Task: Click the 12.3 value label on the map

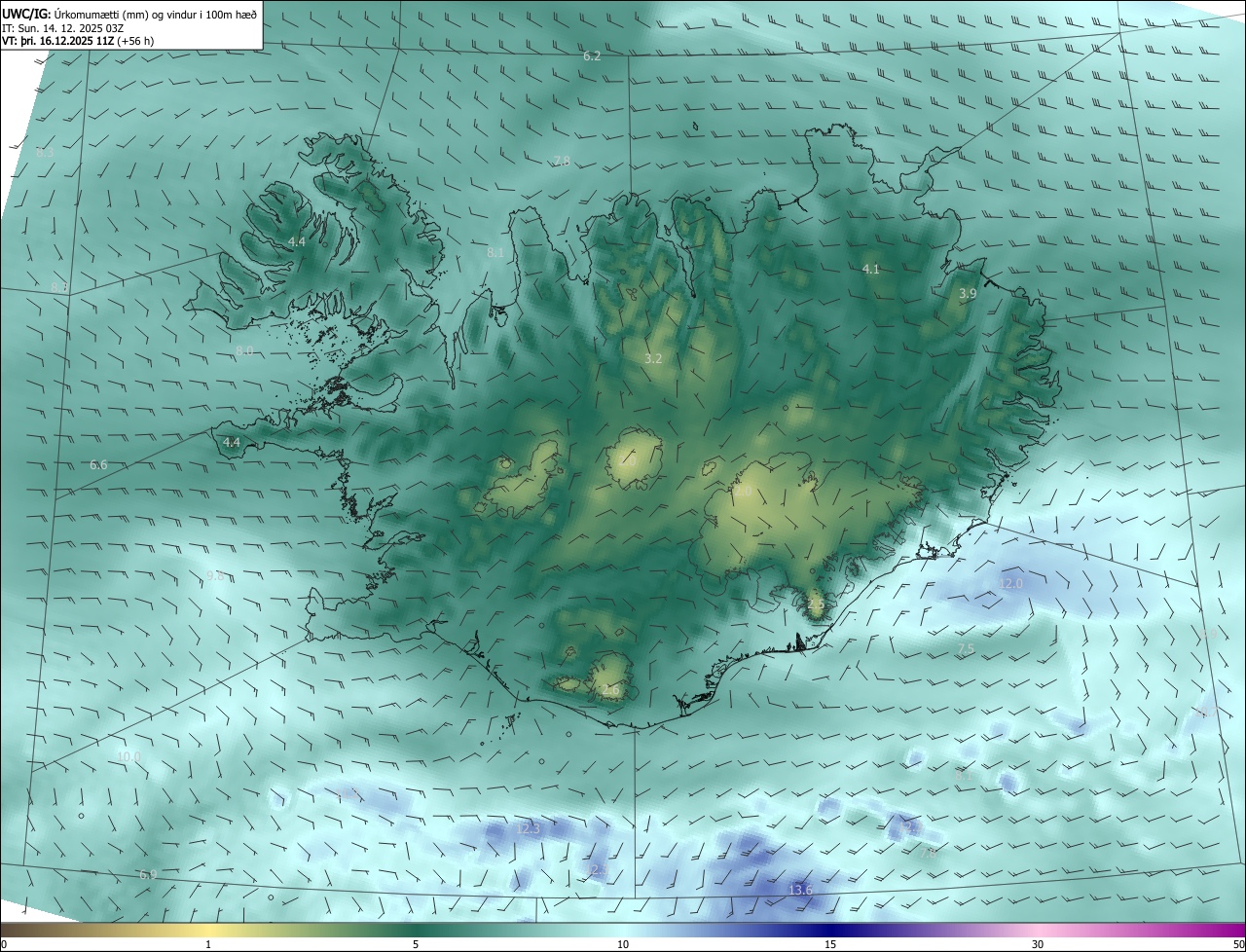Action: 528,829
